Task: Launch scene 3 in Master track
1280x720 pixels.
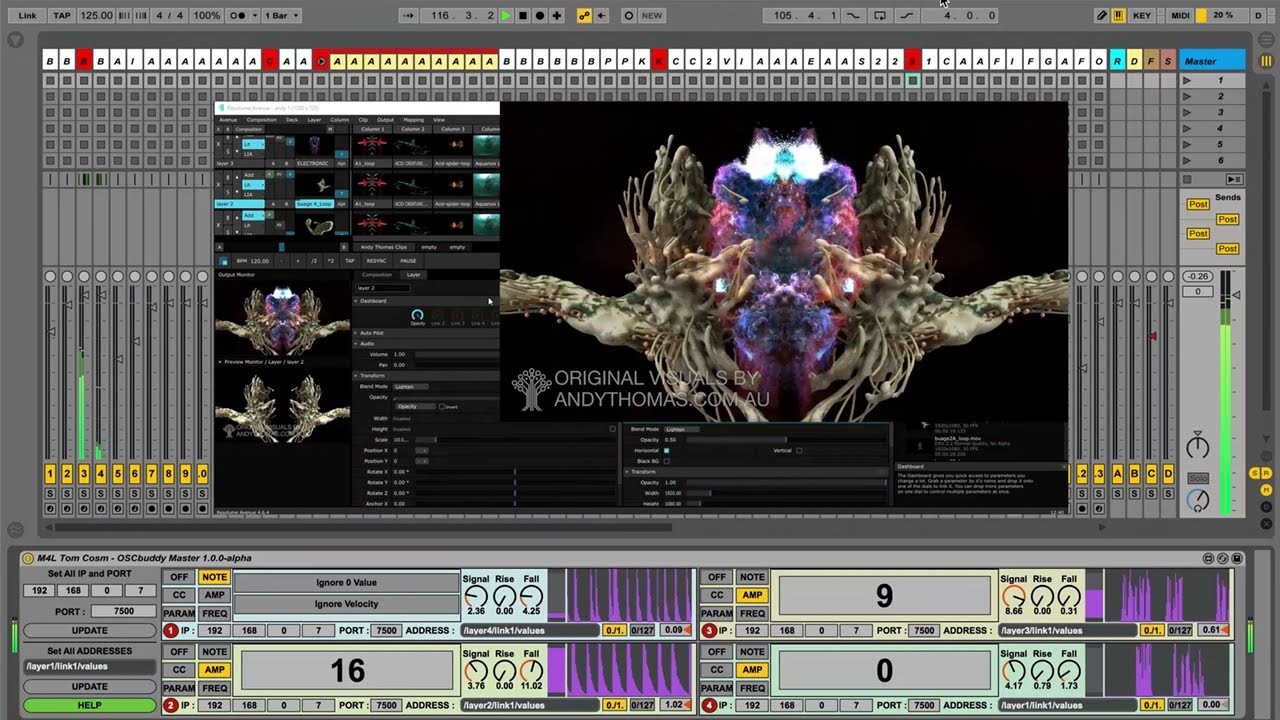Action: click(x=1187, y=112)
